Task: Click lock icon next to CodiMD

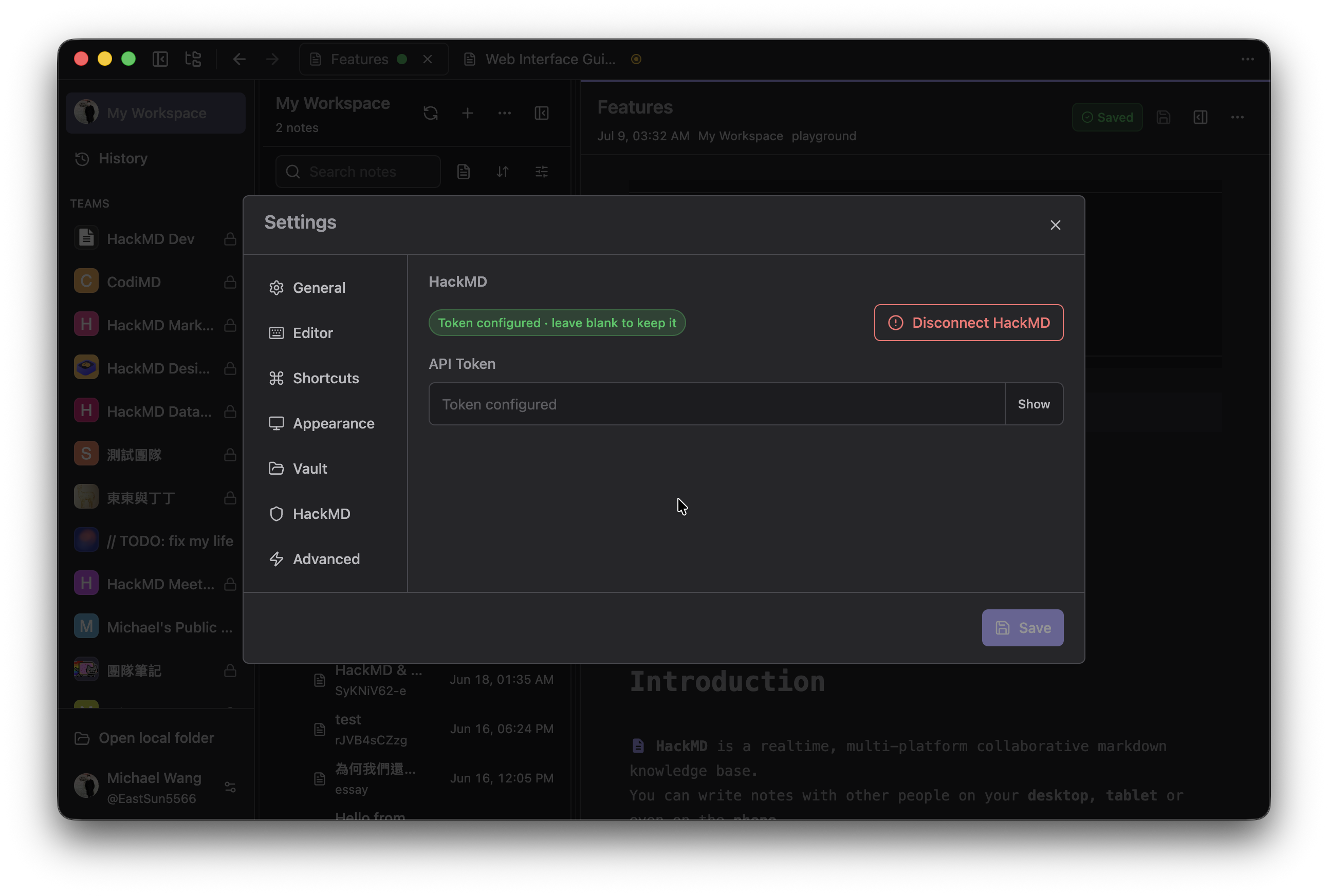Action: click(230, 282)
